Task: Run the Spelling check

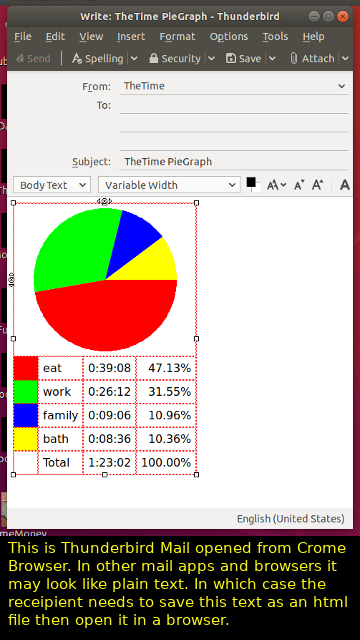Action: click(98, 58)
